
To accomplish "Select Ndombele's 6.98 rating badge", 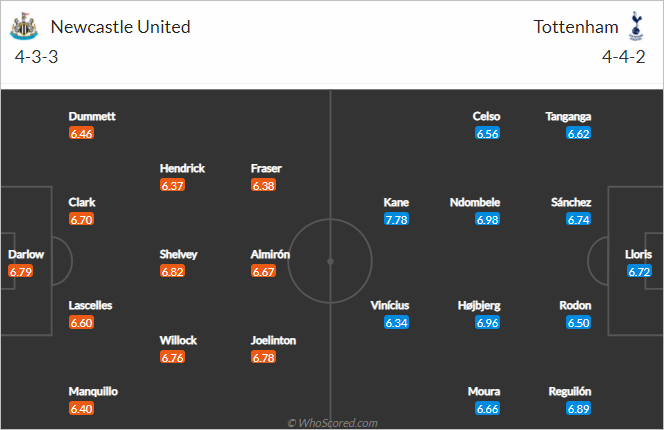I will pyautogui.click(x=487, y=219).
